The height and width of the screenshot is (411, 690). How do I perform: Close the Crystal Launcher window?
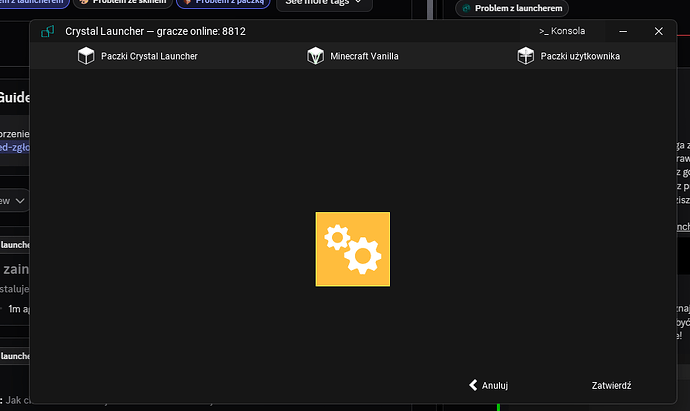click(x=658, y=31)
